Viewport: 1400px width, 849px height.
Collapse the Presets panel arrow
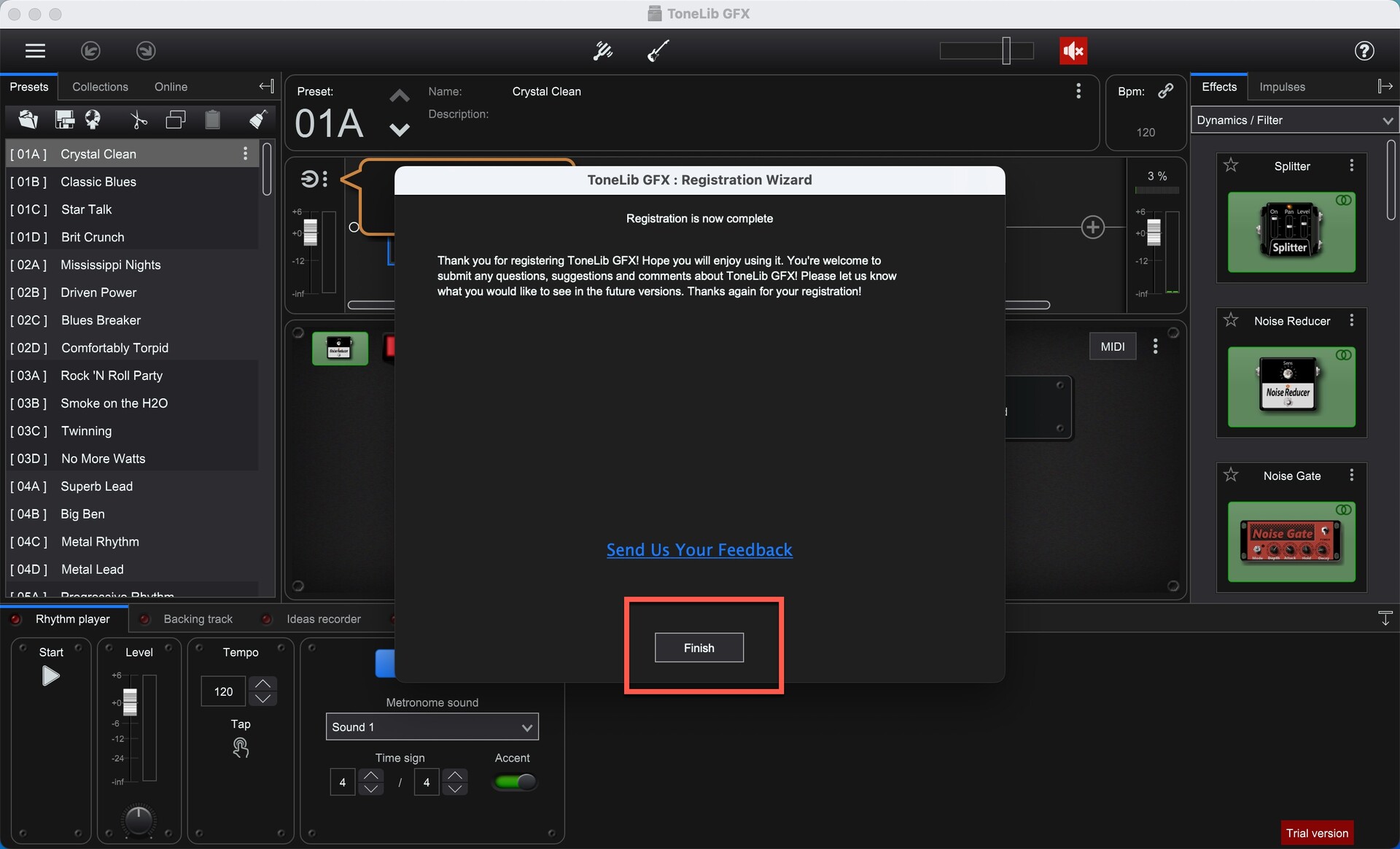266,86
